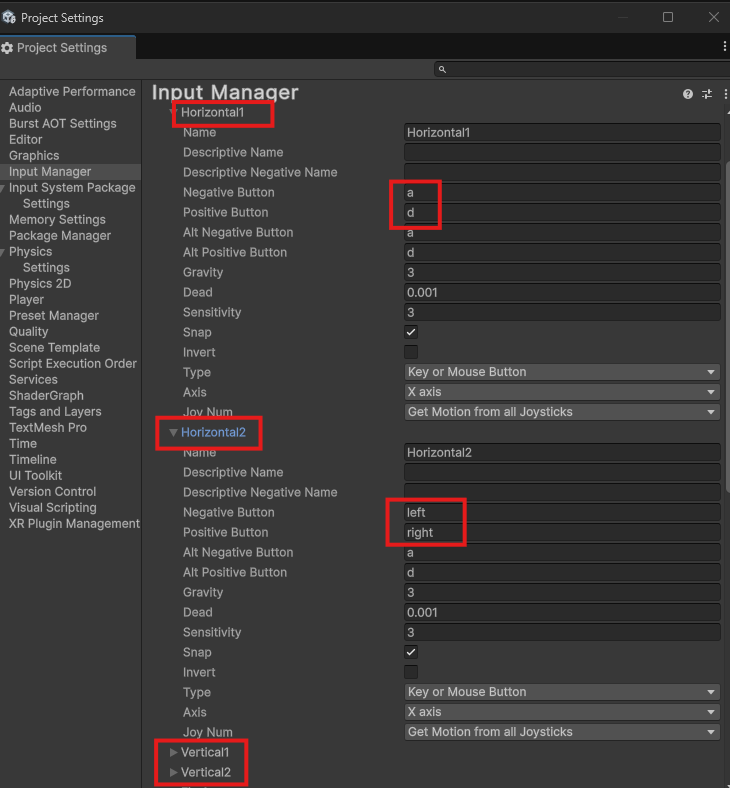Open Input Manager three-dot options menu
The image size is (730, 788).
(x=725, y=94)
